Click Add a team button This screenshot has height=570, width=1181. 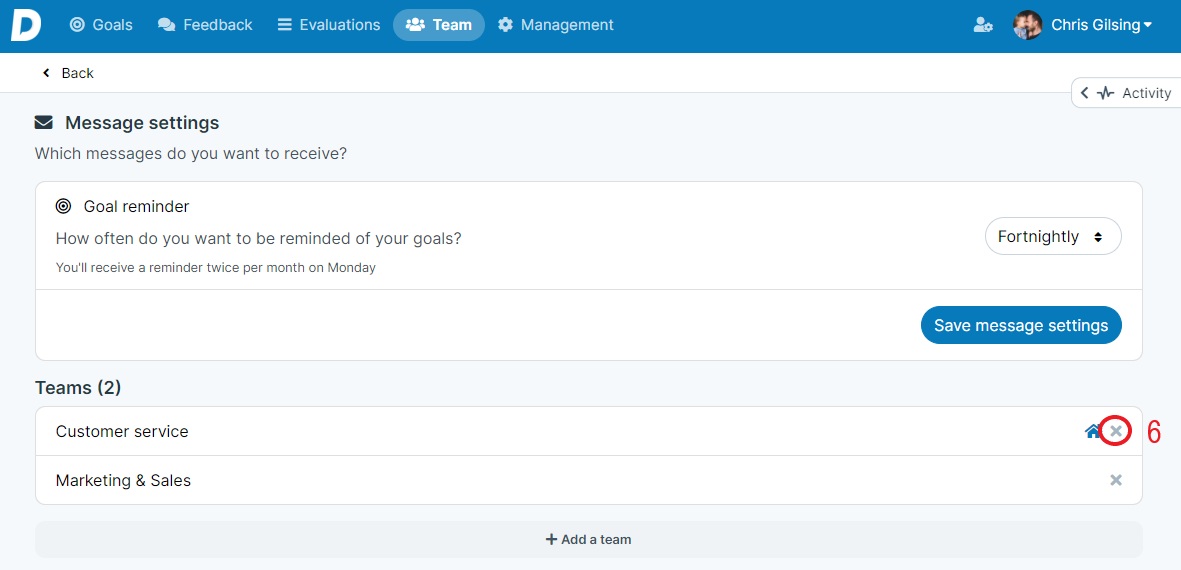[588, 539]
